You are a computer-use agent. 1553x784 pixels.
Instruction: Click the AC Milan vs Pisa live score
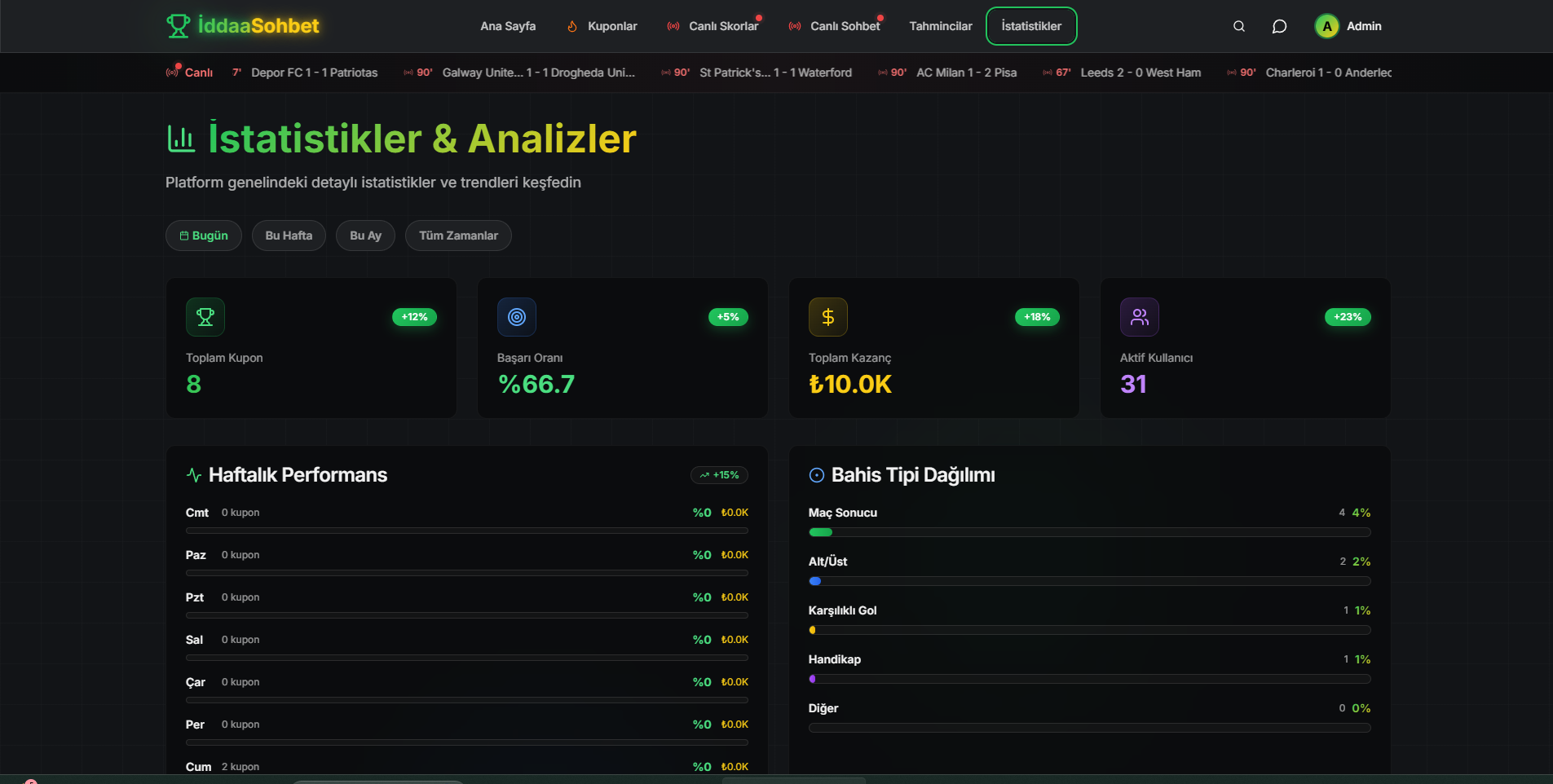pos(965,73)
